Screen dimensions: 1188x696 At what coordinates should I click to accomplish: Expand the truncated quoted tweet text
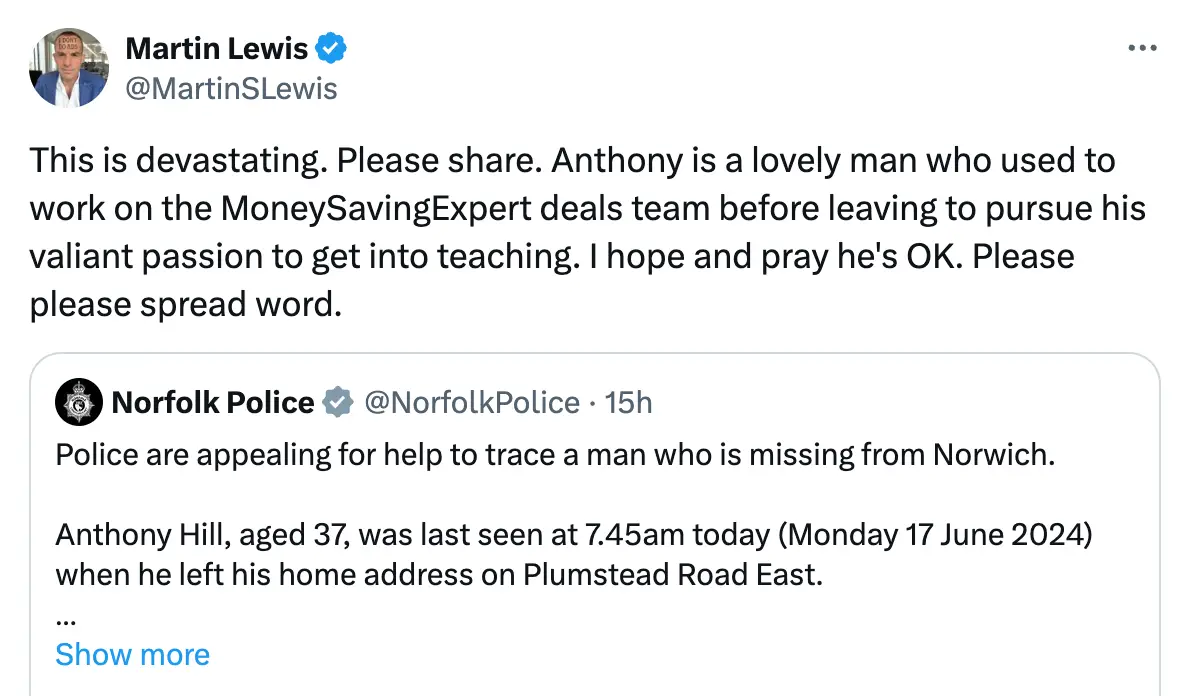click(133, 654)
